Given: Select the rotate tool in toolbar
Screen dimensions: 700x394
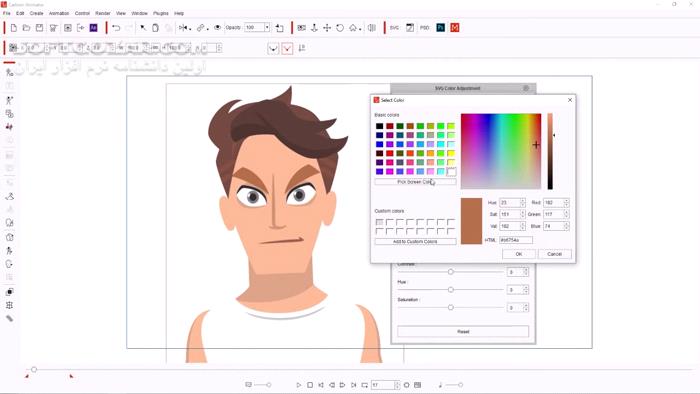Looking at the screenshot, I should 340,28.
